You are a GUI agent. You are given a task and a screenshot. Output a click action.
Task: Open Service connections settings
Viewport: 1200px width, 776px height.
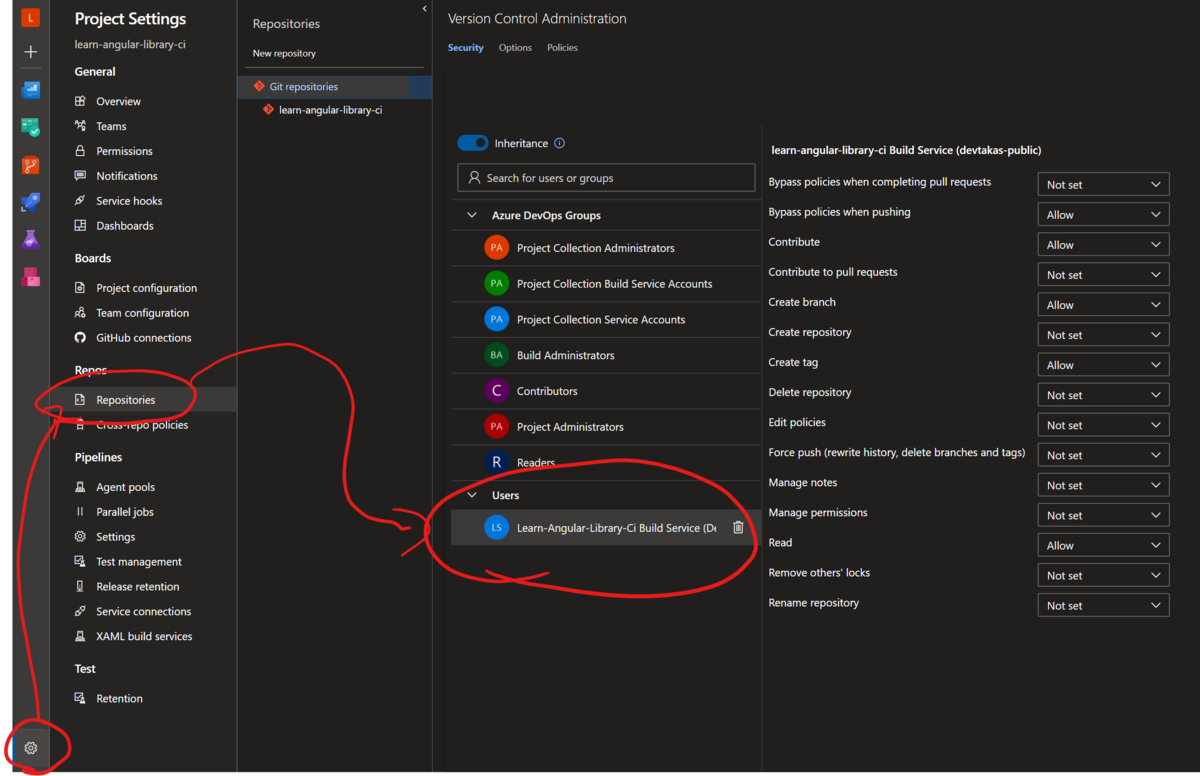click(x=143, y=612)
